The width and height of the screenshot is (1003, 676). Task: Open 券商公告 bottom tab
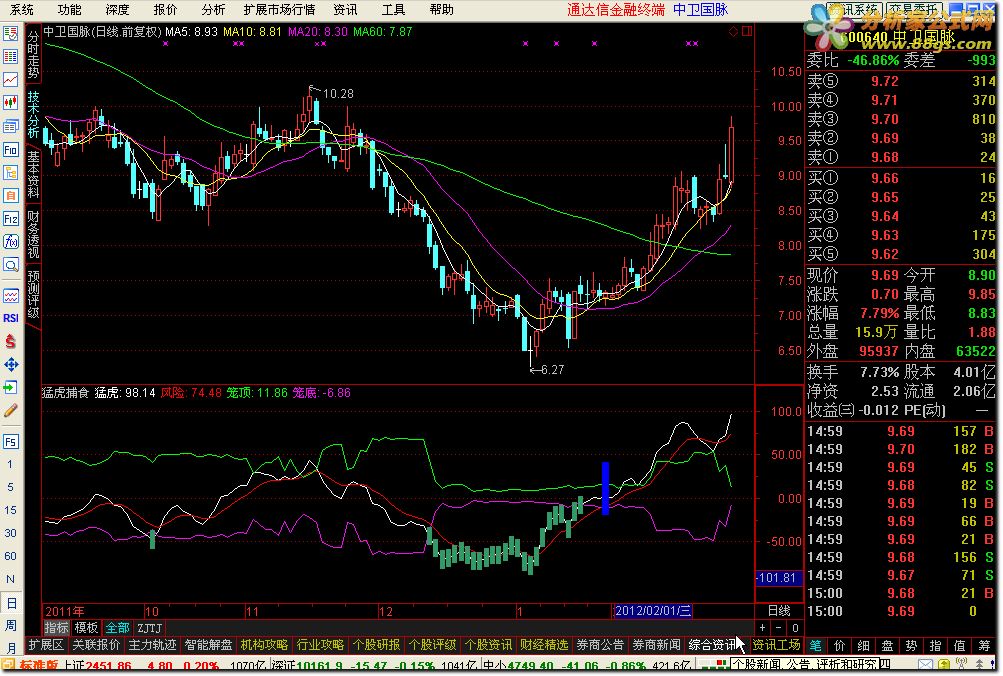600,645
